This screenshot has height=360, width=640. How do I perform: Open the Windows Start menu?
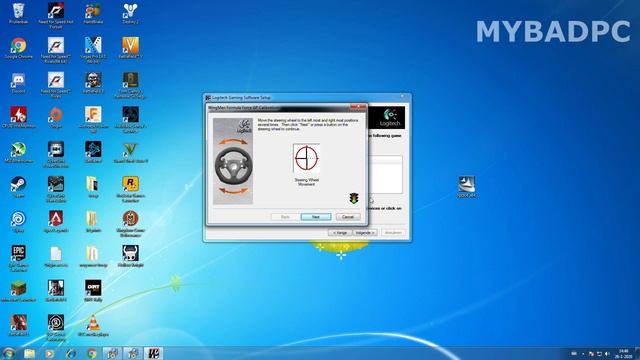click(x=8, y=353)
